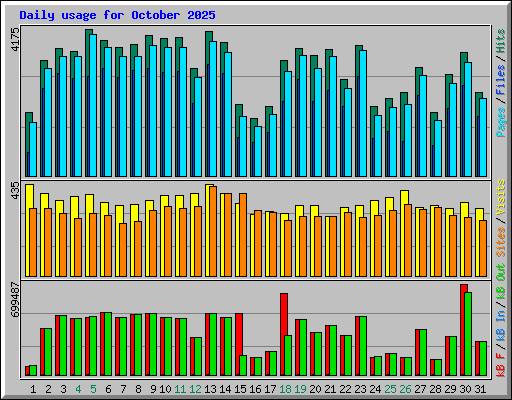
Task: Select day label 2 on the x-axis
Action: 48,389
